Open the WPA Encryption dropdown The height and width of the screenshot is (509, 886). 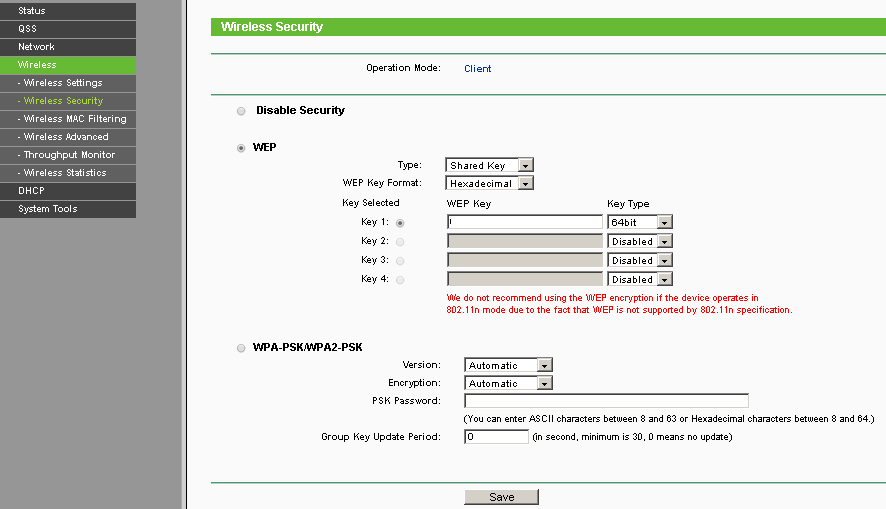point(508,384)
